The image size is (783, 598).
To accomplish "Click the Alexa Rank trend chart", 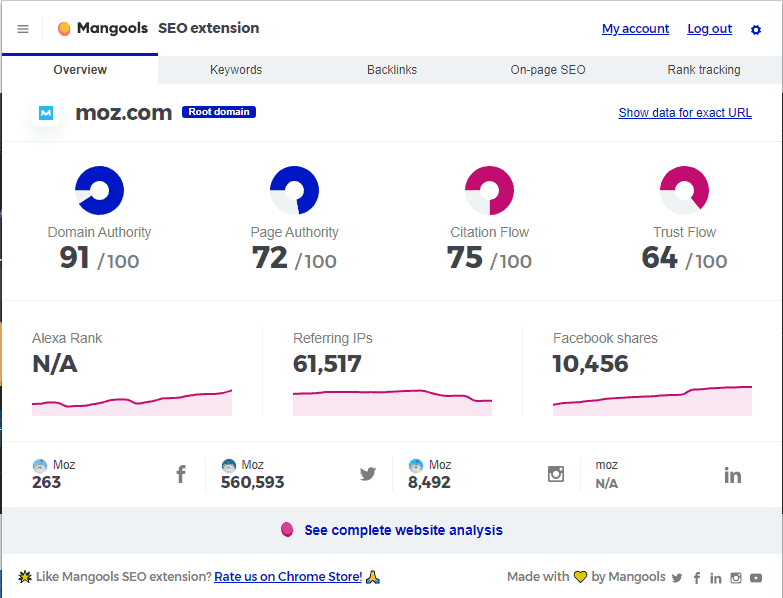I will coord(132,402).
